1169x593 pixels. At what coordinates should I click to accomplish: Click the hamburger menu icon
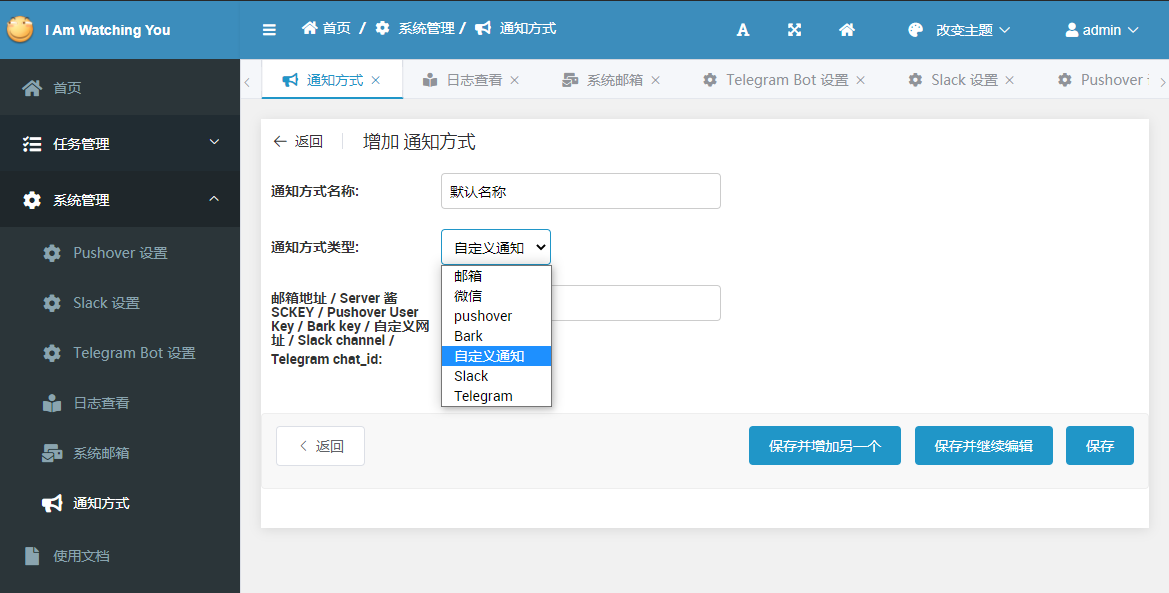[x=269, y=28]
